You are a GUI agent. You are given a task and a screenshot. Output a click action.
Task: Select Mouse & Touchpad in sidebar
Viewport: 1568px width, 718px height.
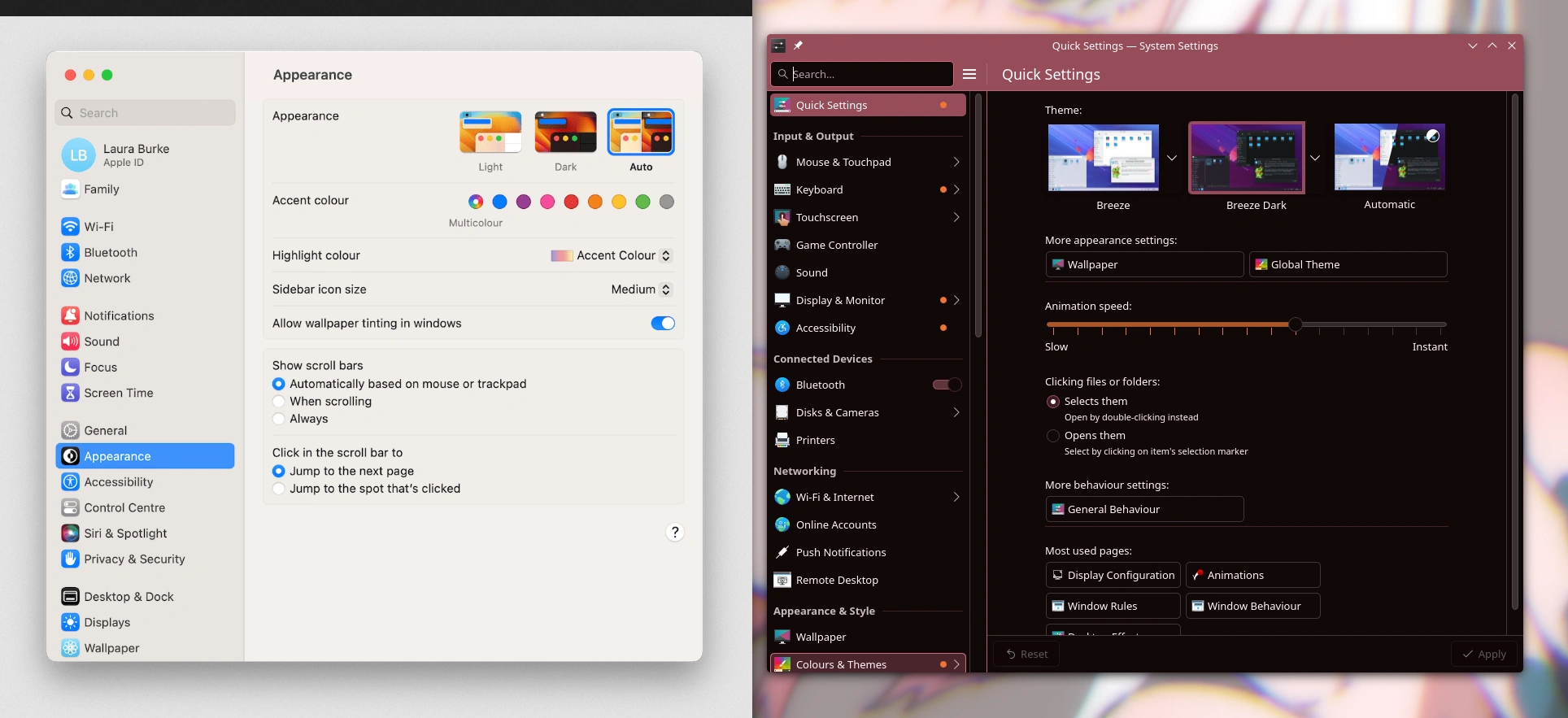(843, 162)
